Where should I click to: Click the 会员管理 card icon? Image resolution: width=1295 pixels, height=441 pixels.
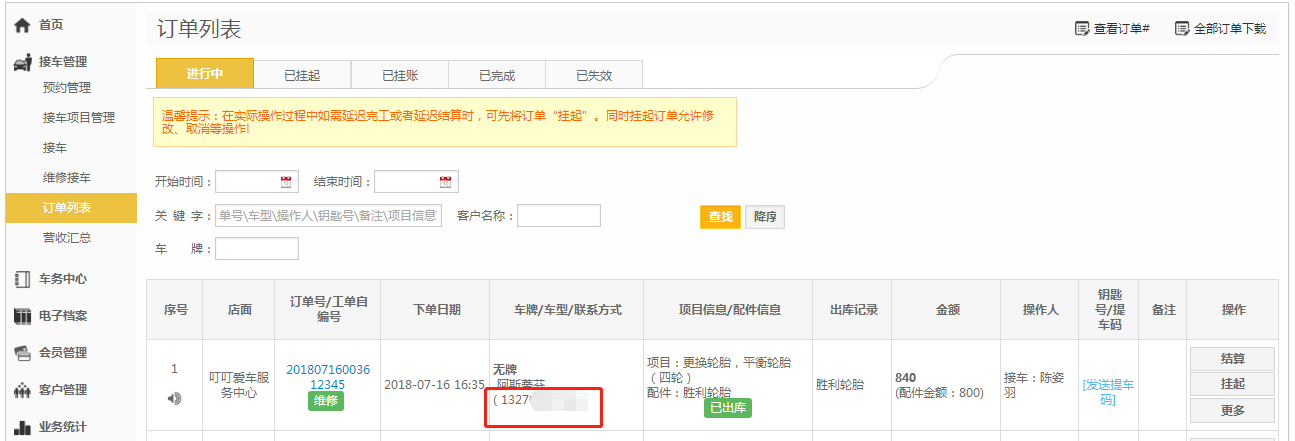[21, 353]
